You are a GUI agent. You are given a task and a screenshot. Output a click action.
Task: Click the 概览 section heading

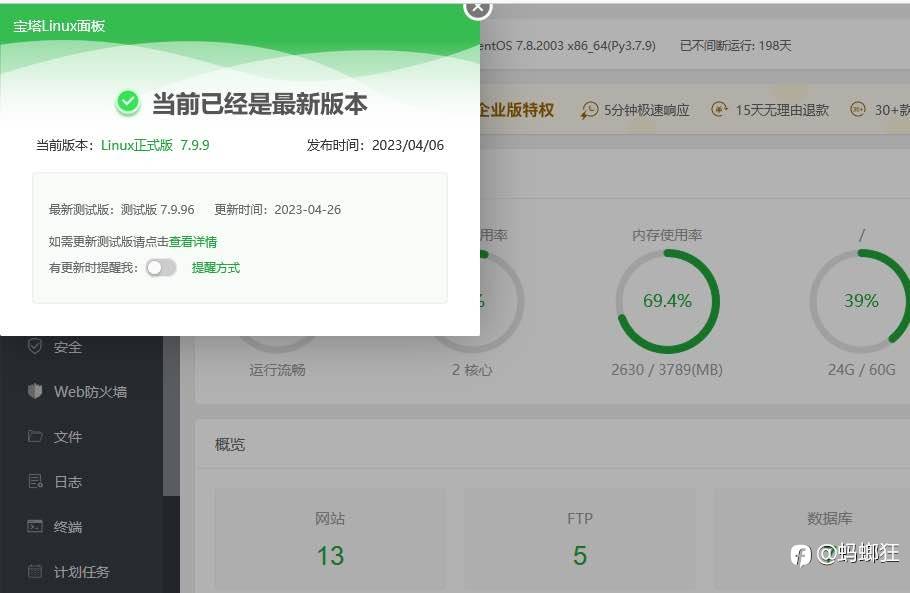[x=230, y=444]
